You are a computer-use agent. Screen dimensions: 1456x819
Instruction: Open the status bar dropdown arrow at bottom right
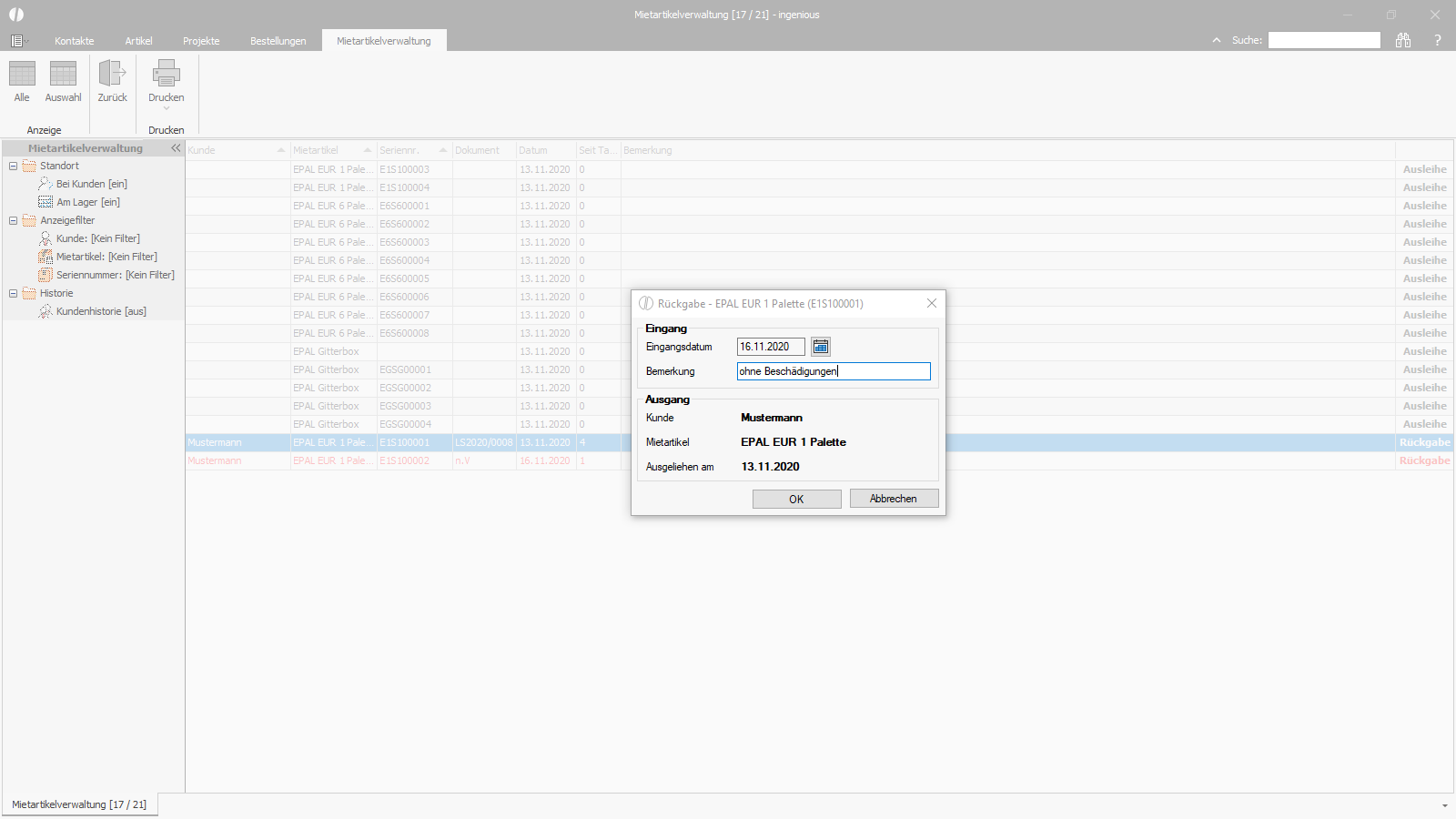click(x=1444, y=805)
